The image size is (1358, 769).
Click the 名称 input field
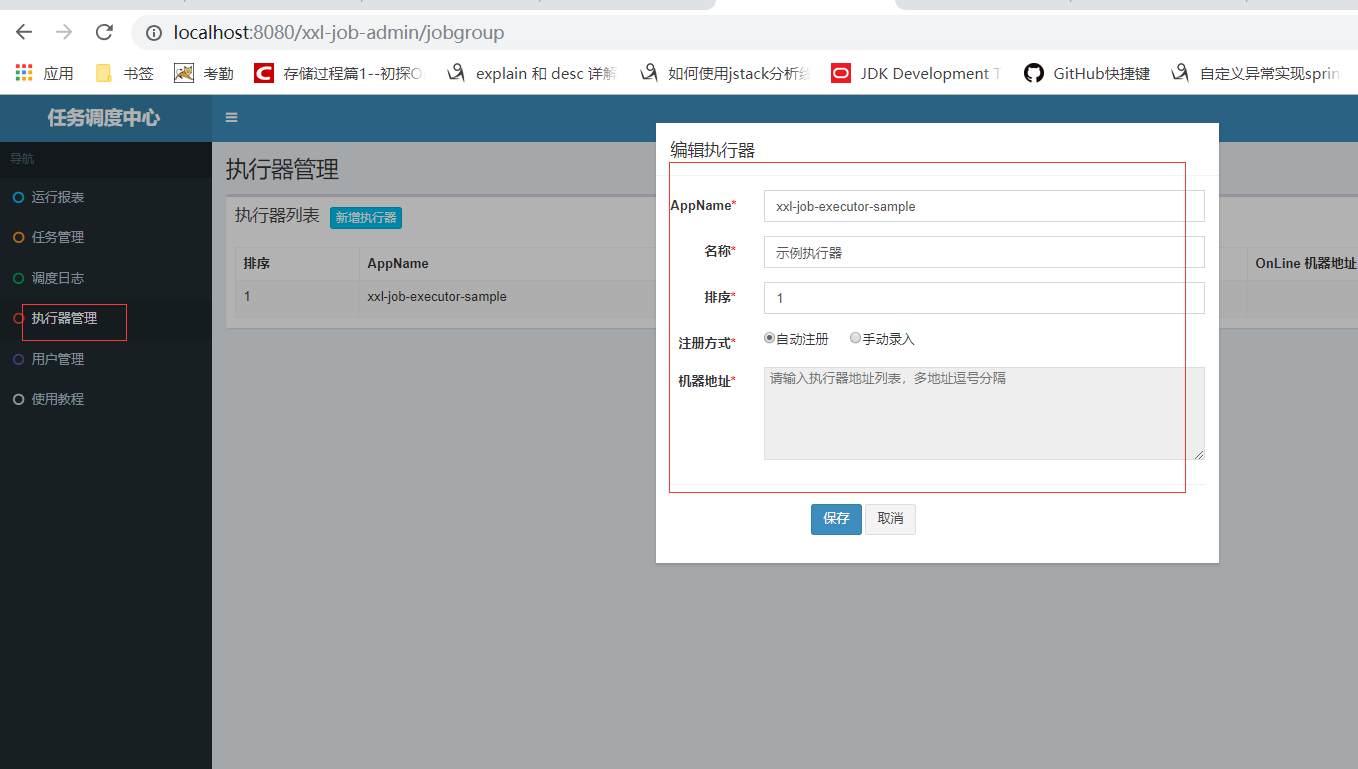point(984,252)
